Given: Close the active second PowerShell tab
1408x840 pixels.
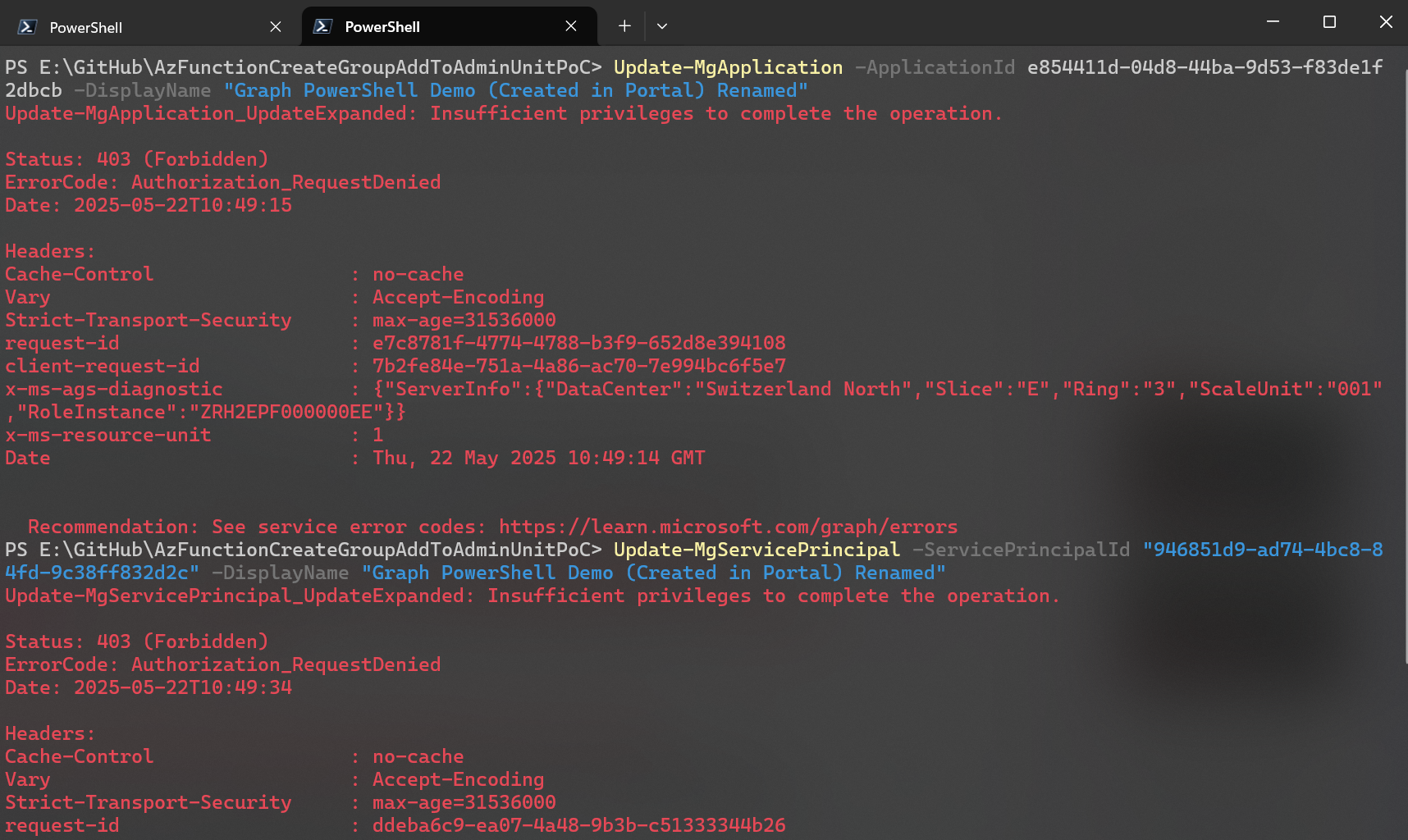Looking at the screenshot, I should click(x=571, y=26).
